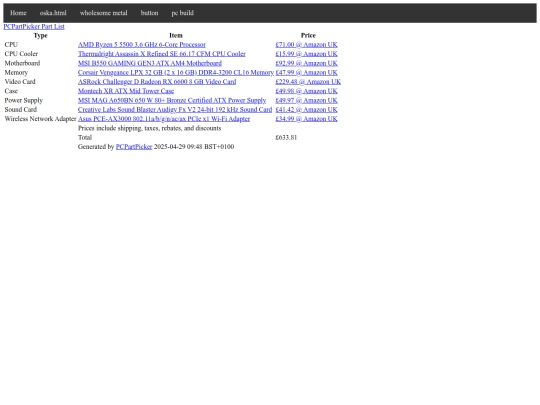
Task: Open the wholesome metal page
Action: (103, 13)
